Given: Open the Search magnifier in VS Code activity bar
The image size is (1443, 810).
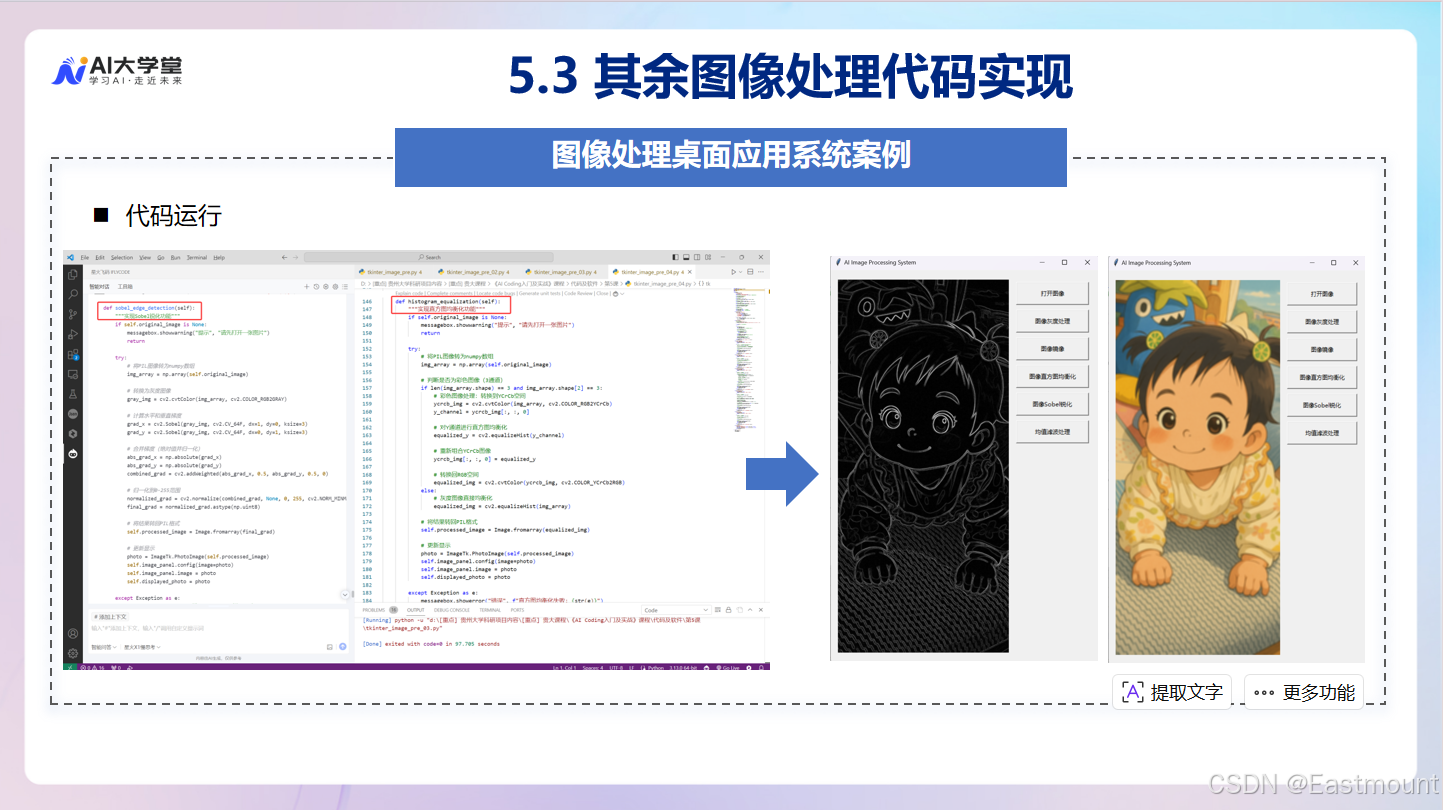Looking at the screenshot, I should click(x=72, y=294).
